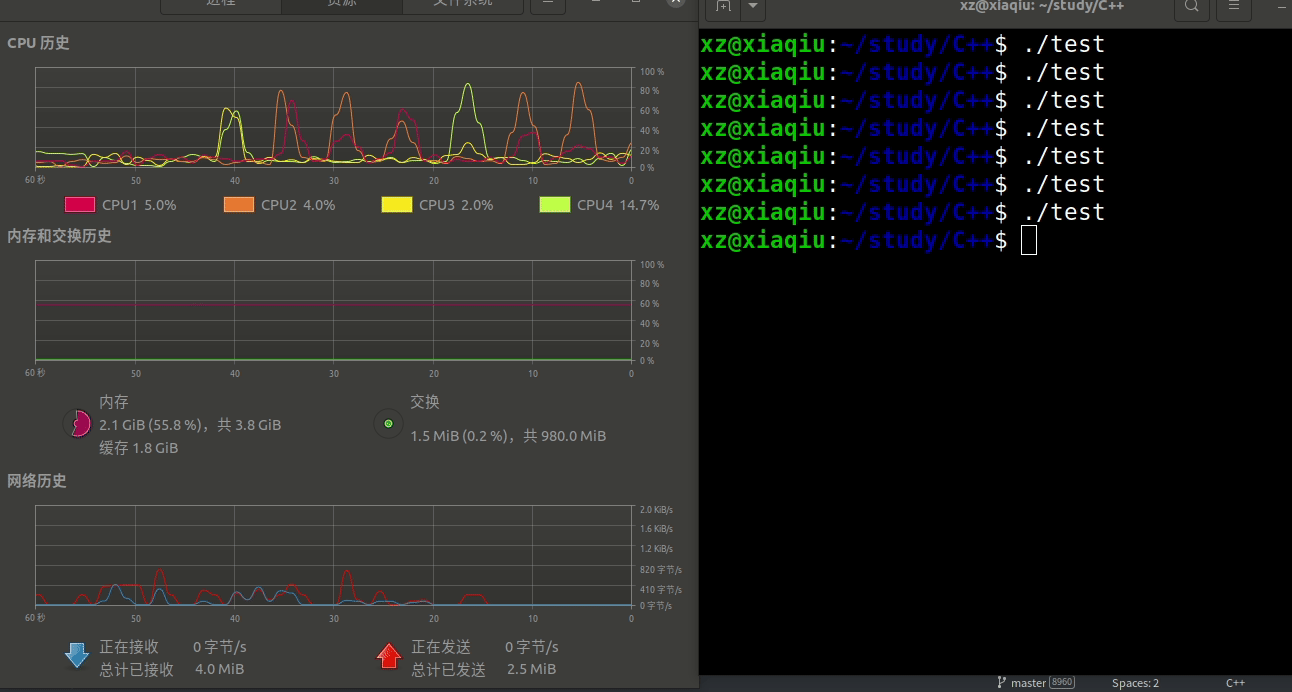Click the 交换 label
The image size is (1292, 692).
click(425, 402)
